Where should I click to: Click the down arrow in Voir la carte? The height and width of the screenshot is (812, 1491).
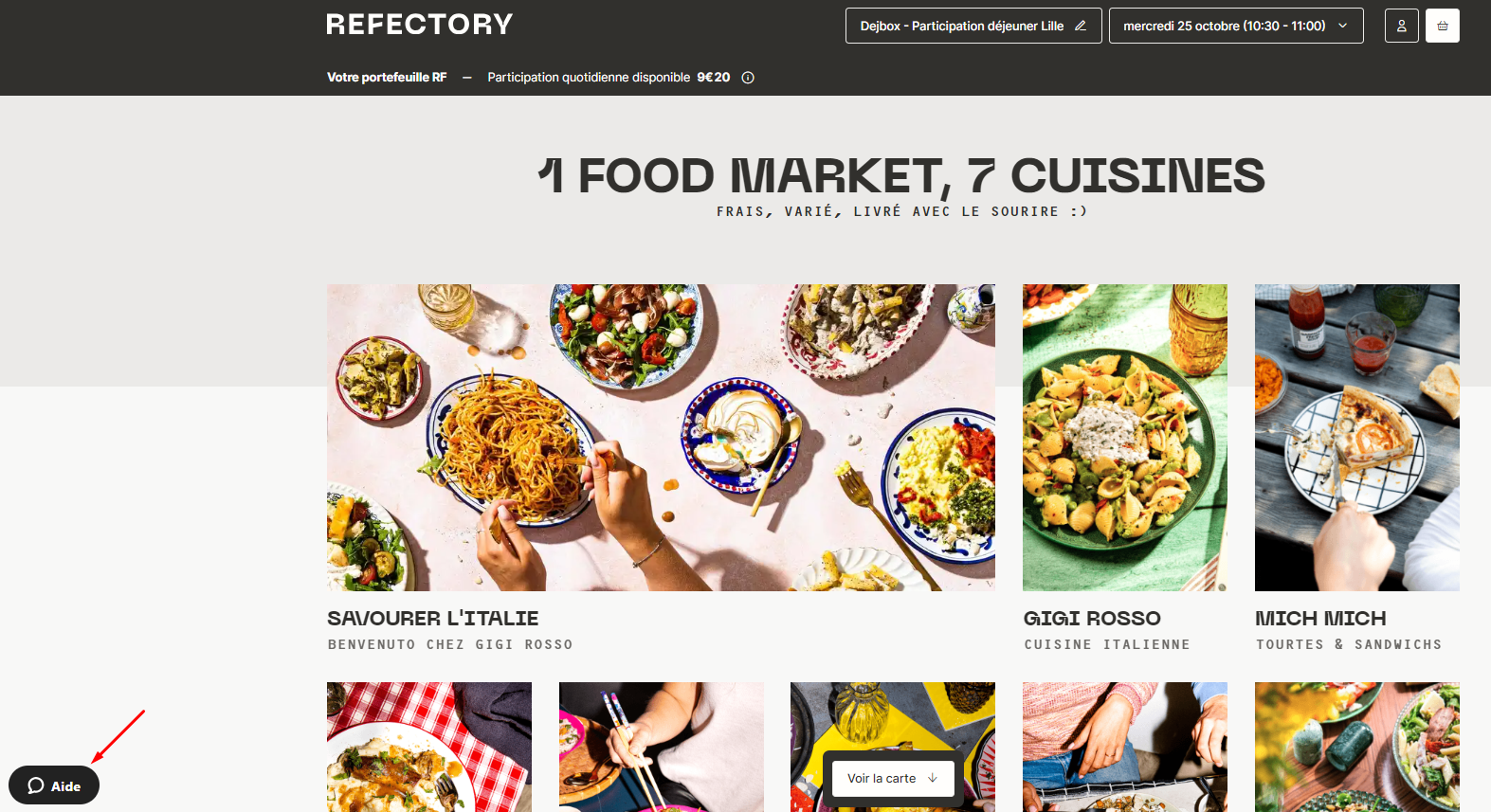pos(933,778)
